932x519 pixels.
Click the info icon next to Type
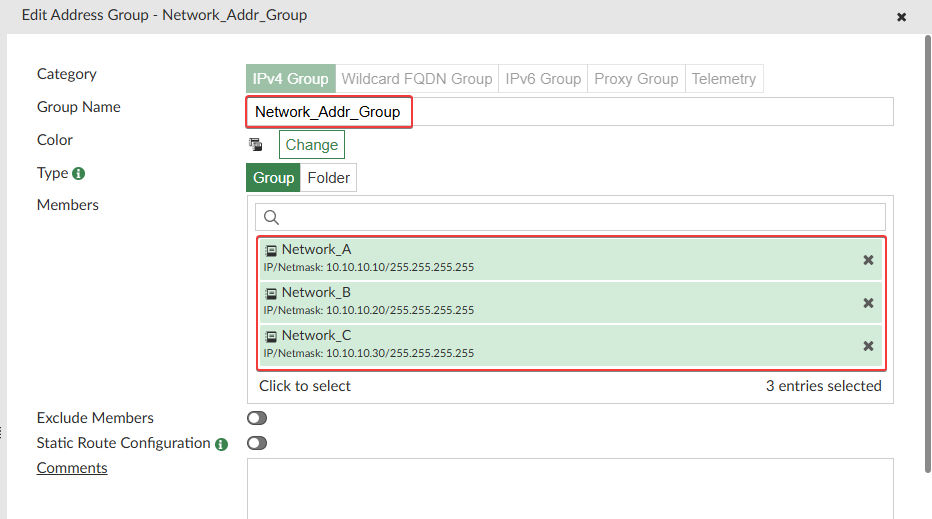(78, 174)
